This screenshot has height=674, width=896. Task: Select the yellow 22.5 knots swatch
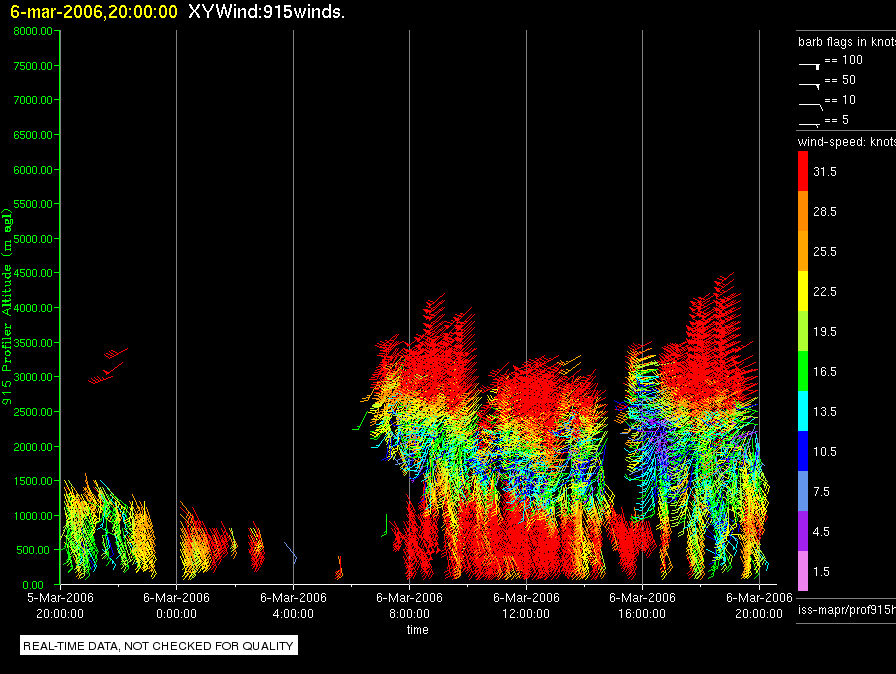click(803, 291)
